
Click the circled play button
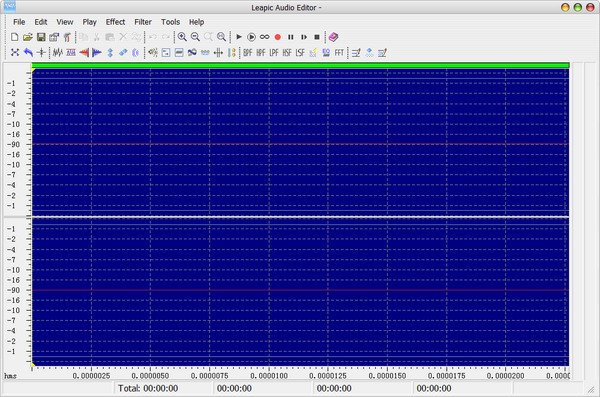click(x=251, y=37)
